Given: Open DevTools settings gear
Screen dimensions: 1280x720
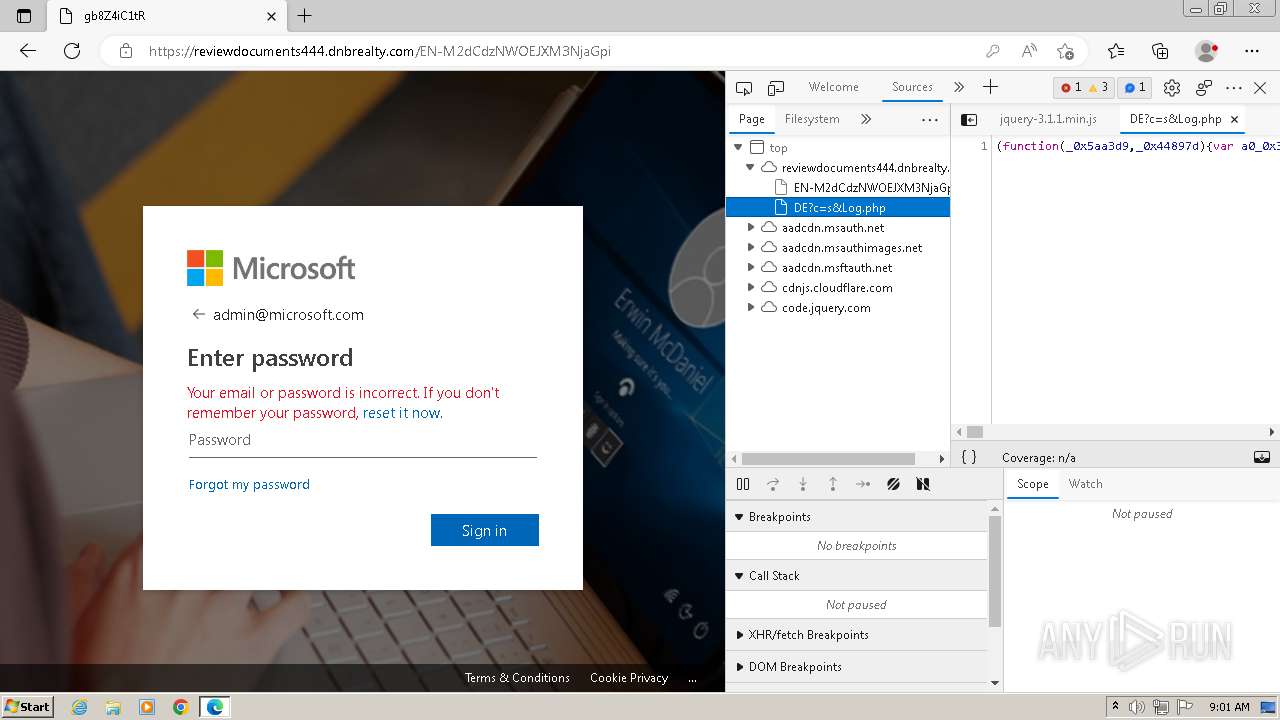Looking at the screenshot, I should (x=1172, y=88).
